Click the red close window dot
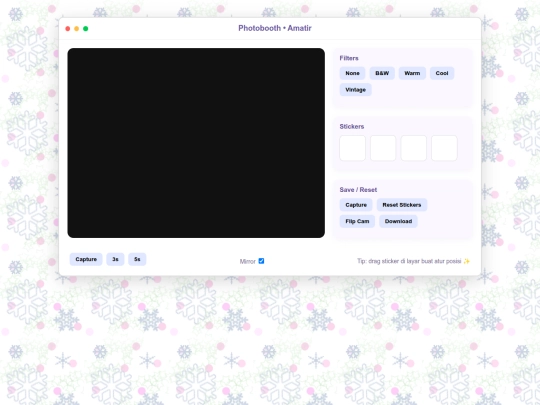This screenshot has height=405, width=540. click(68, 29)
